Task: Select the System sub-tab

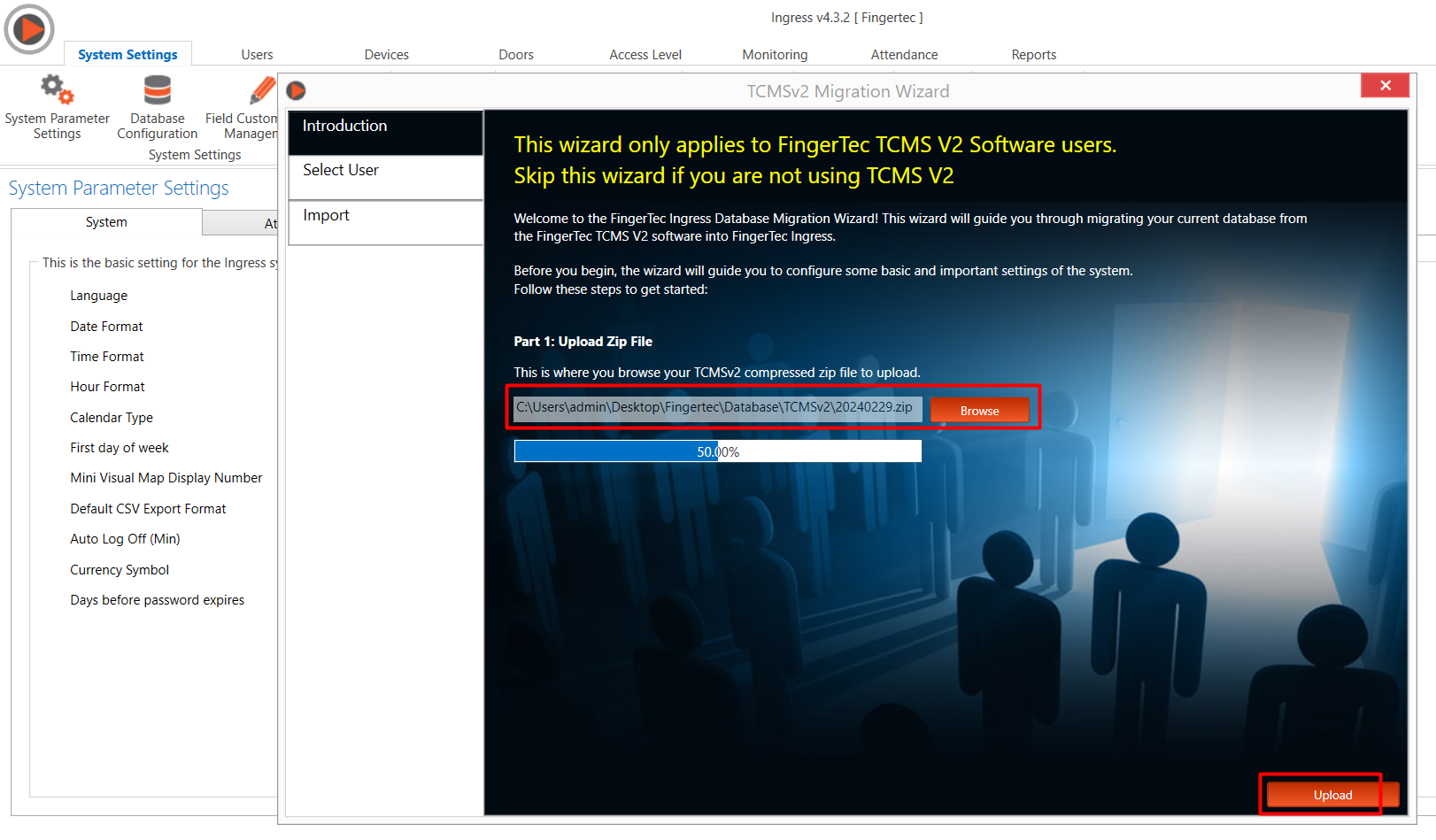Action: pos(106,222)
